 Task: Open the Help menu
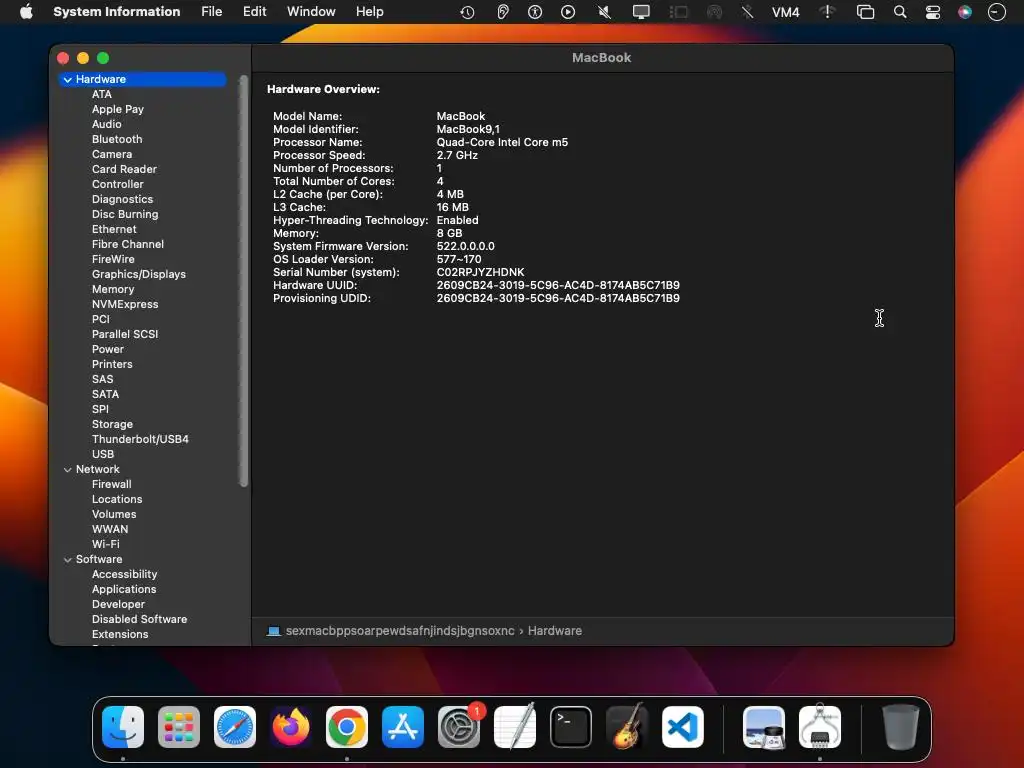[370, 12]
